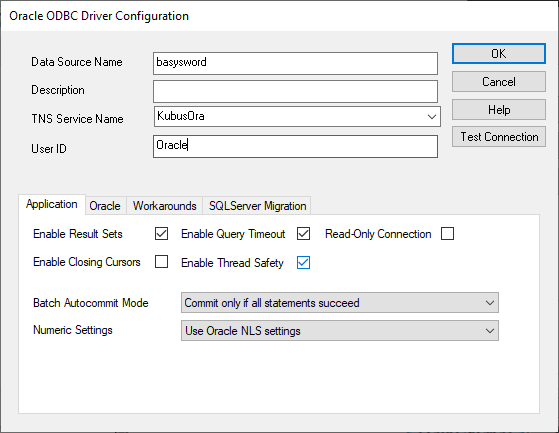Viewport: 559px width, 433px height.
Task: Click the Numeric Settings label
Action: (73, 330)
